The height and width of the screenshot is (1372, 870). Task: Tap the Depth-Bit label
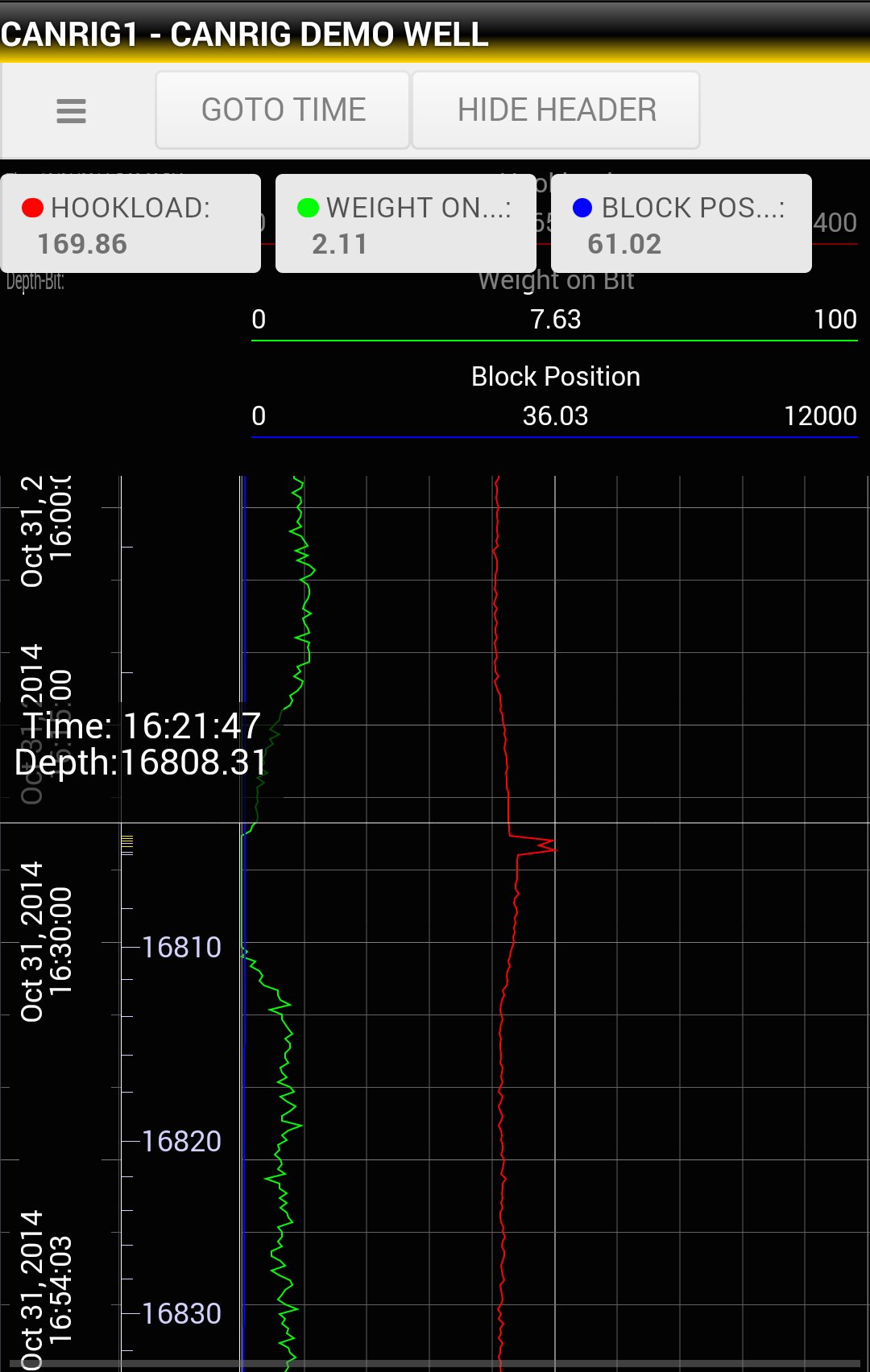click(x=35, y=282)
